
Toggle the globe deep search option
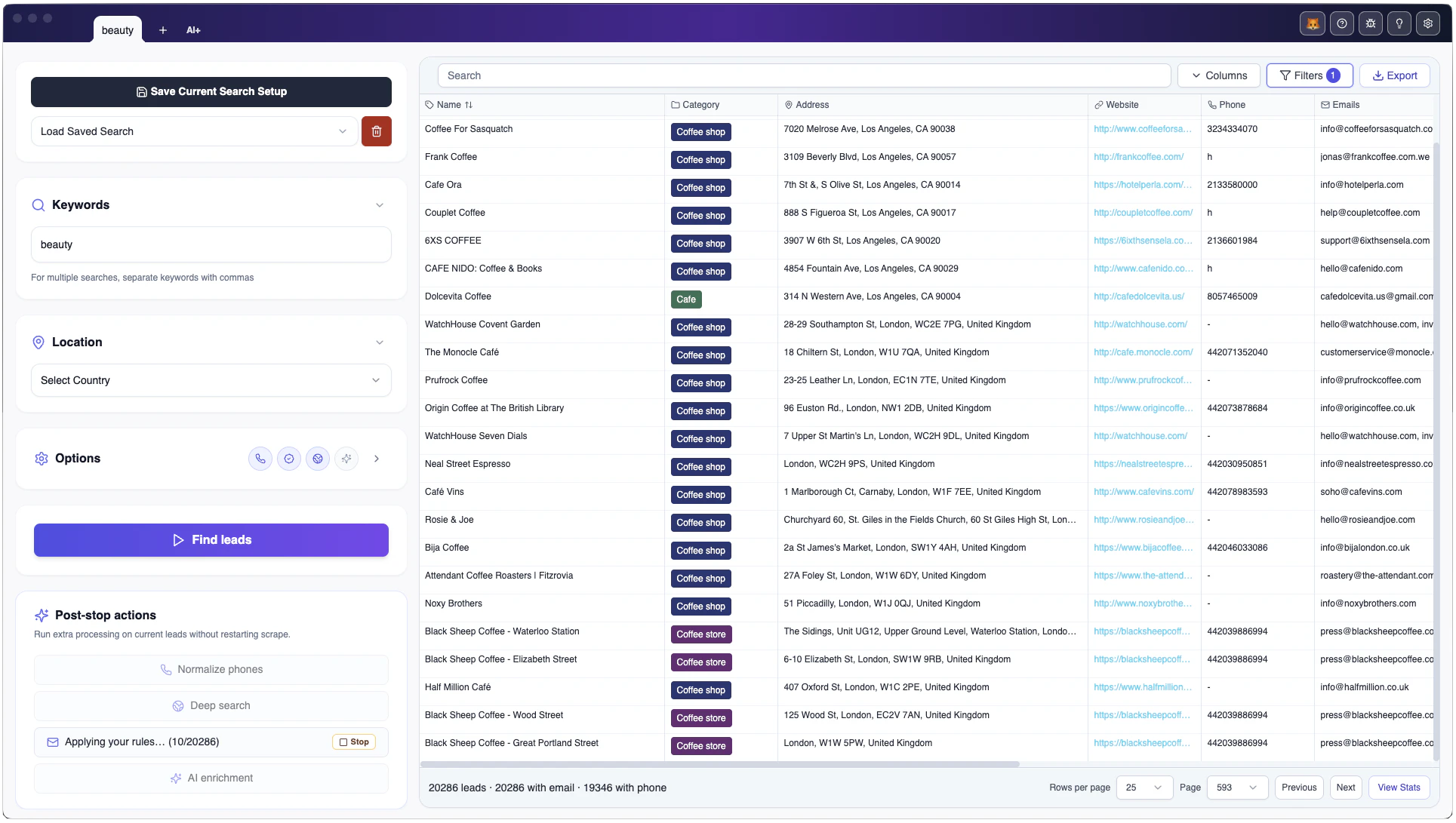(x=318, y=459)
